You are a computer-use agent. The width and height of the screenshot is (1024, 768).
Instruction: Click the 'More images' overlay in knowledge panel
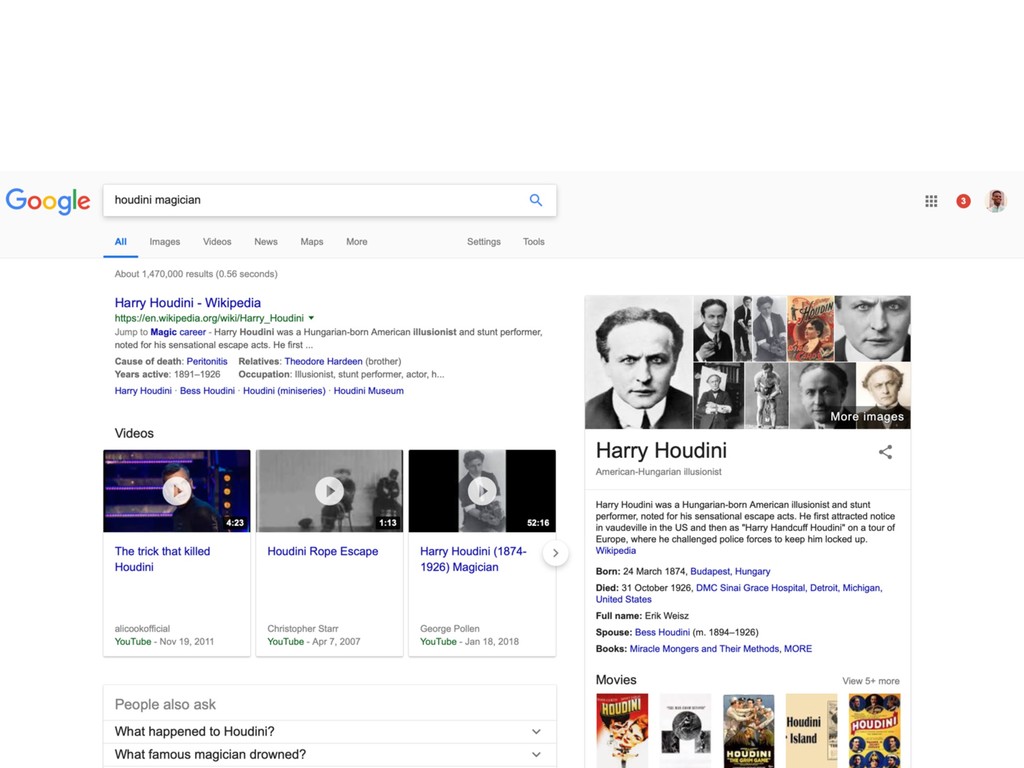(x=867, y=417)
